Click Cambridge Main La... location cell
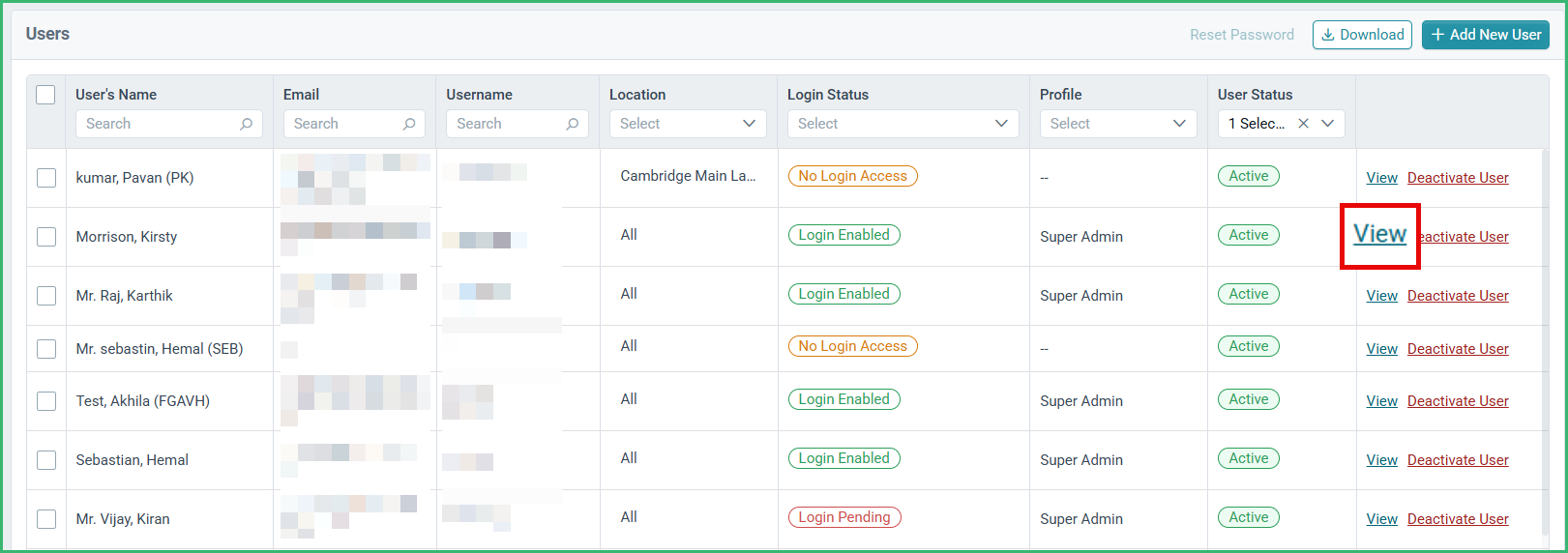Viewport: 1568px width, 553px height. pyautogui.click(x=688, y=176)
